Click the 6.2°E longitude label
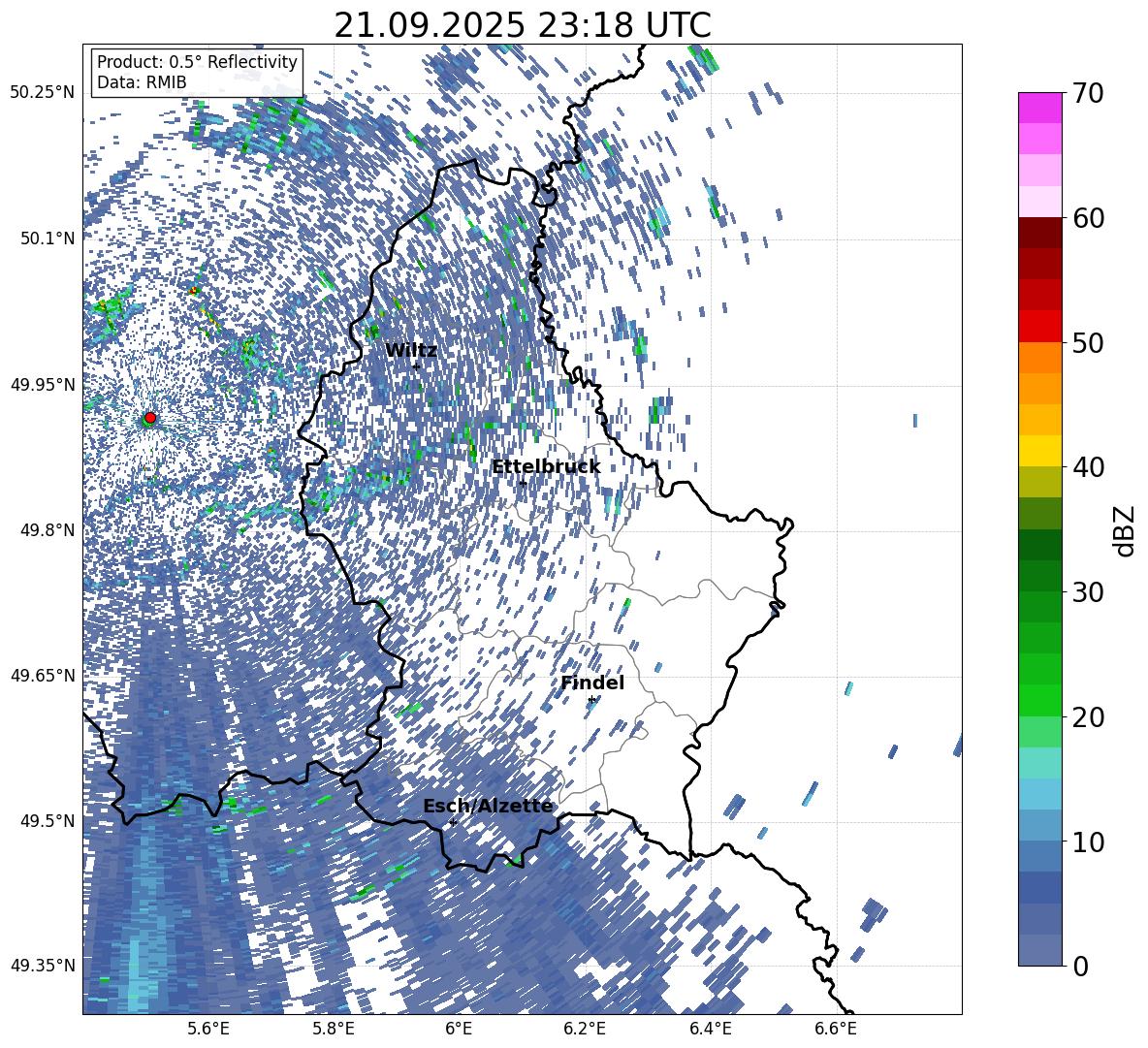Viewport: 1148px width, 1048px height. [585, 1029]
